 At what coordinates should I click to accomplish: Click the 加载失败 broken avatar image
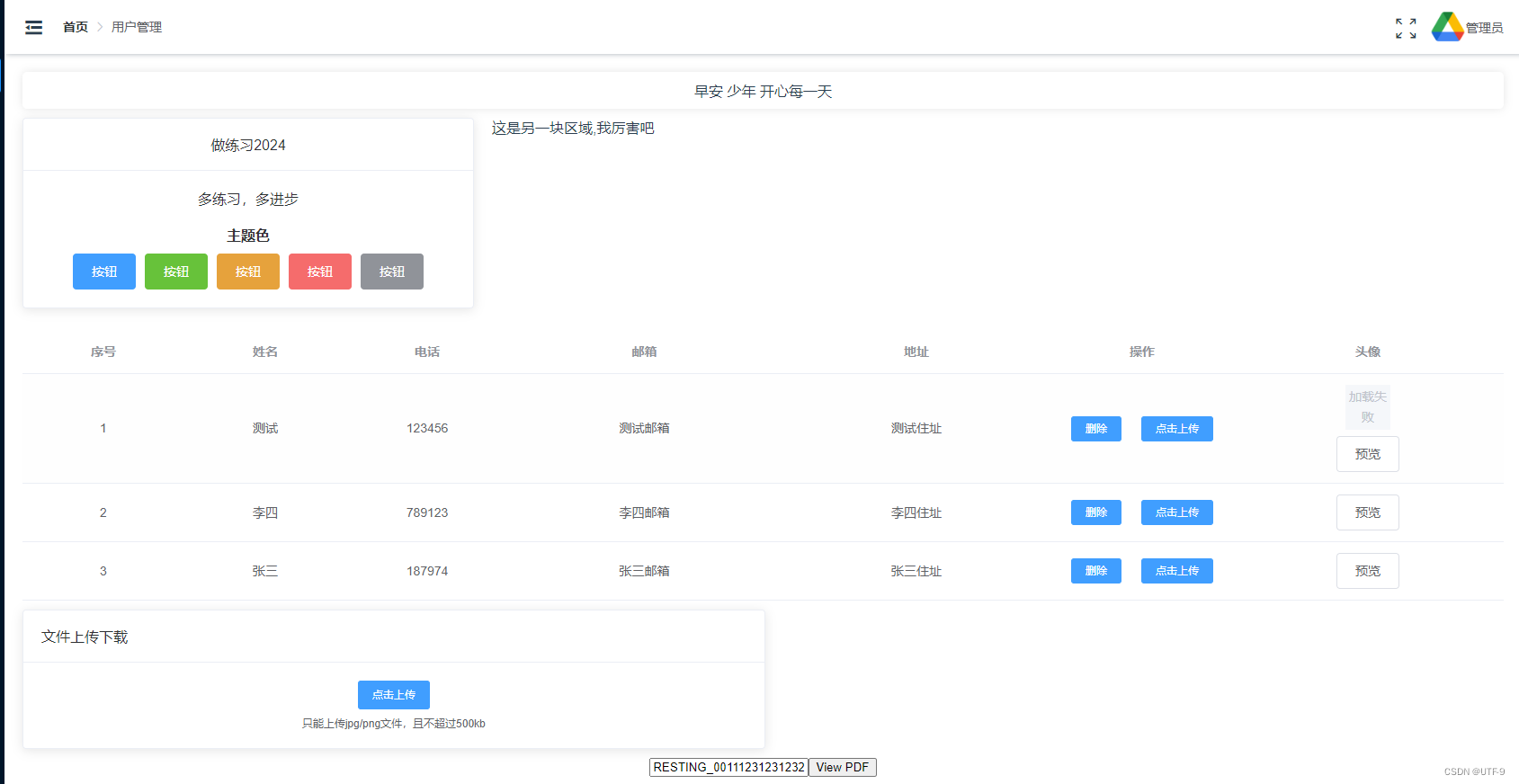[1368, 407]
